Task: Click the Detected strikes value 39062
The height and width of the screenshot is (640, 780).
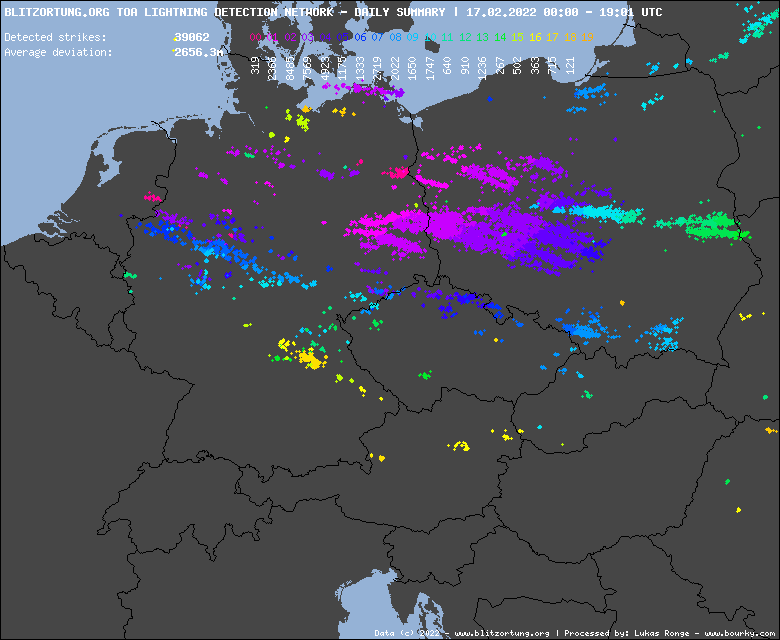Action: 192,37
